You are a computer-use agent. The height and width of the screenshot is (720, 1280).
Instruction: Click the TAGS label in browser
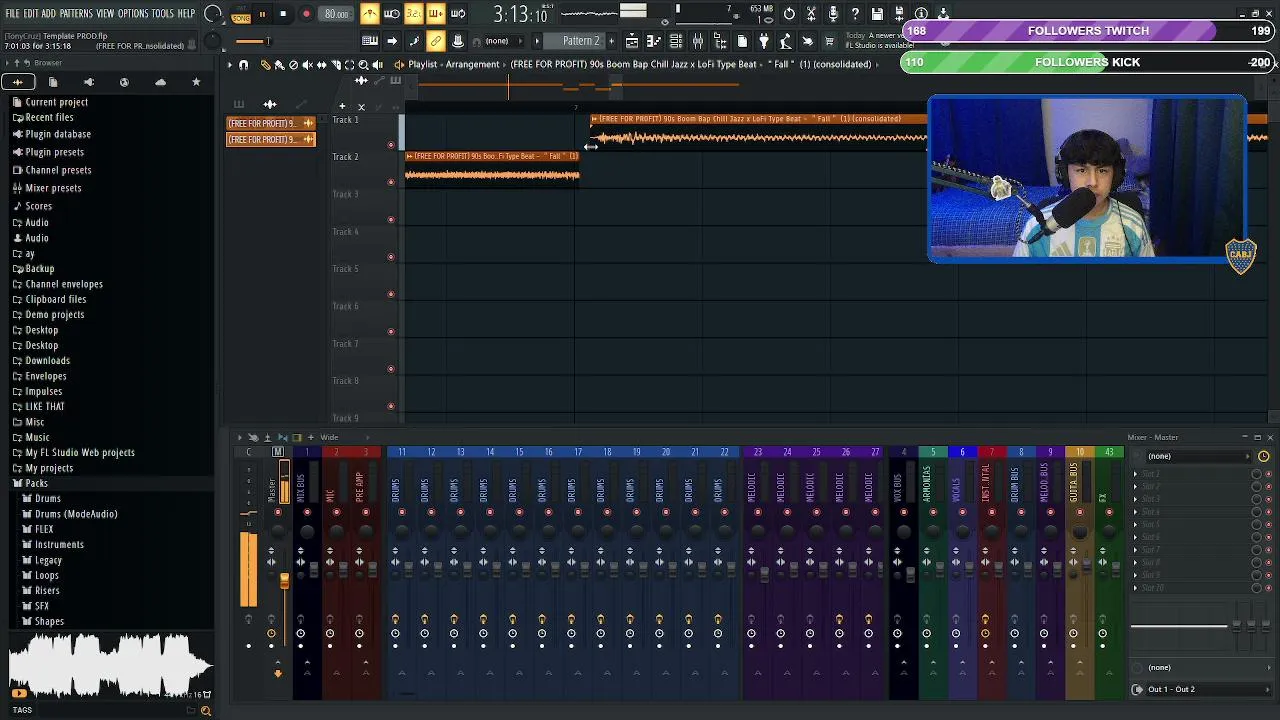pos(22,710)
